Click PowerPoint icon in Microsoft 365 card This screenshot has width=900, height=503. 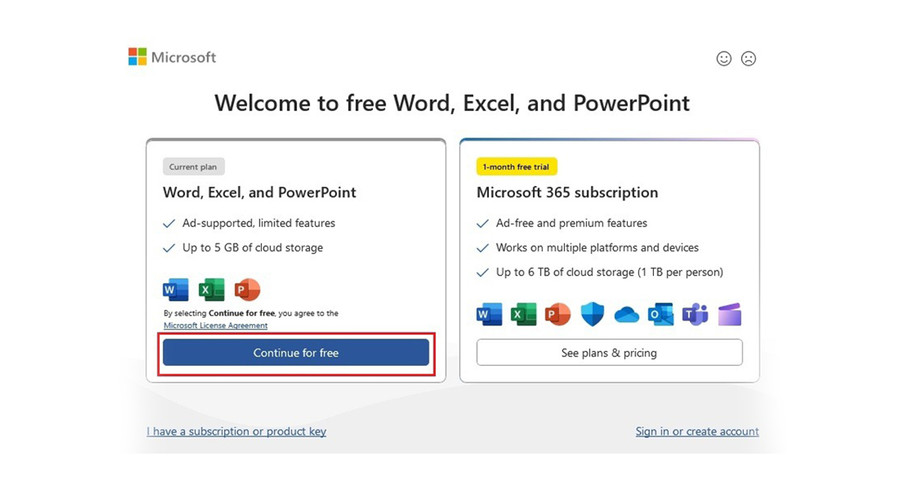[558, 314]
